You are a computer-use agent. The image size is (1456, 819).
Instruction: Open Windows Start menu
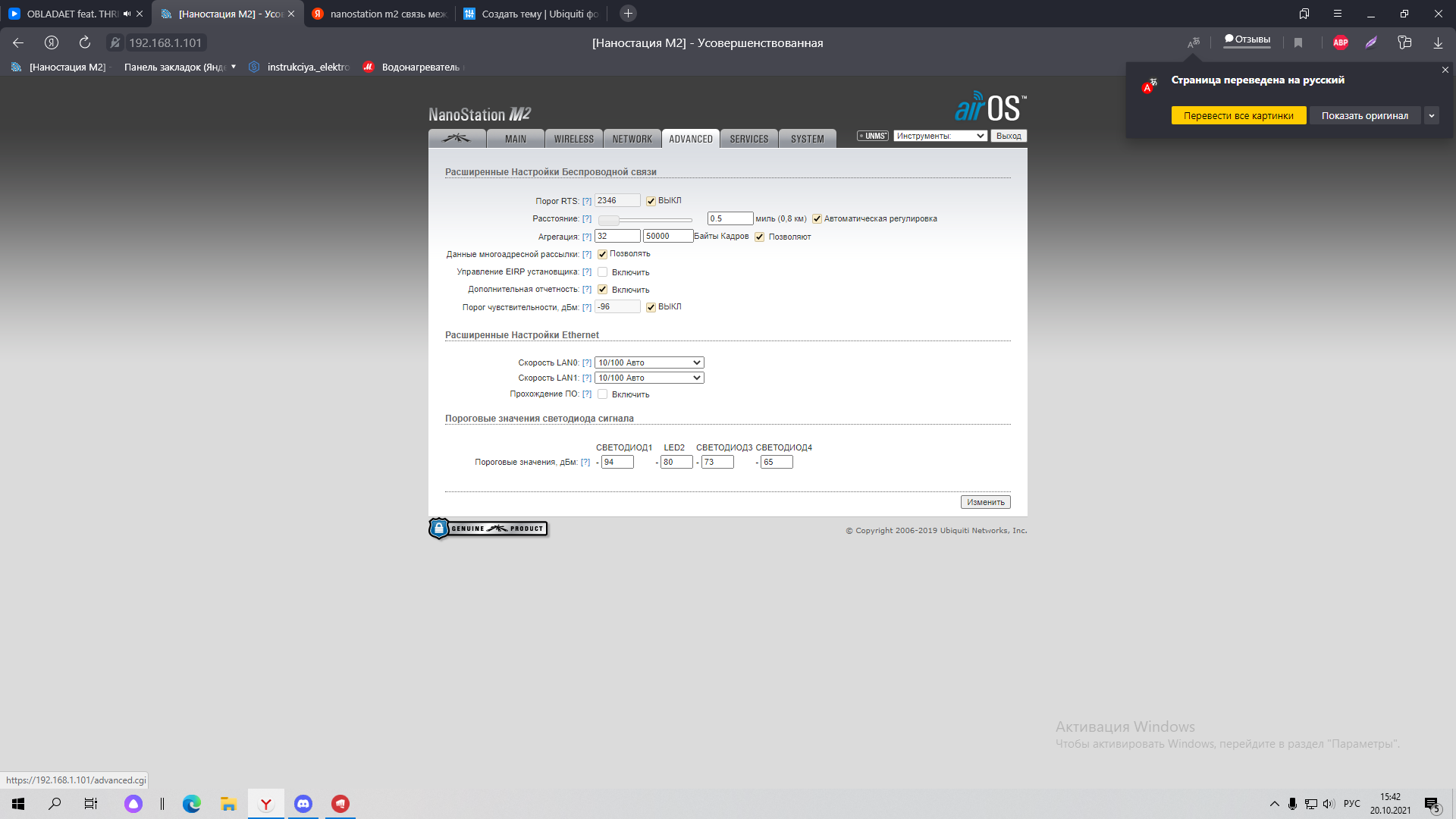[18, 804]
